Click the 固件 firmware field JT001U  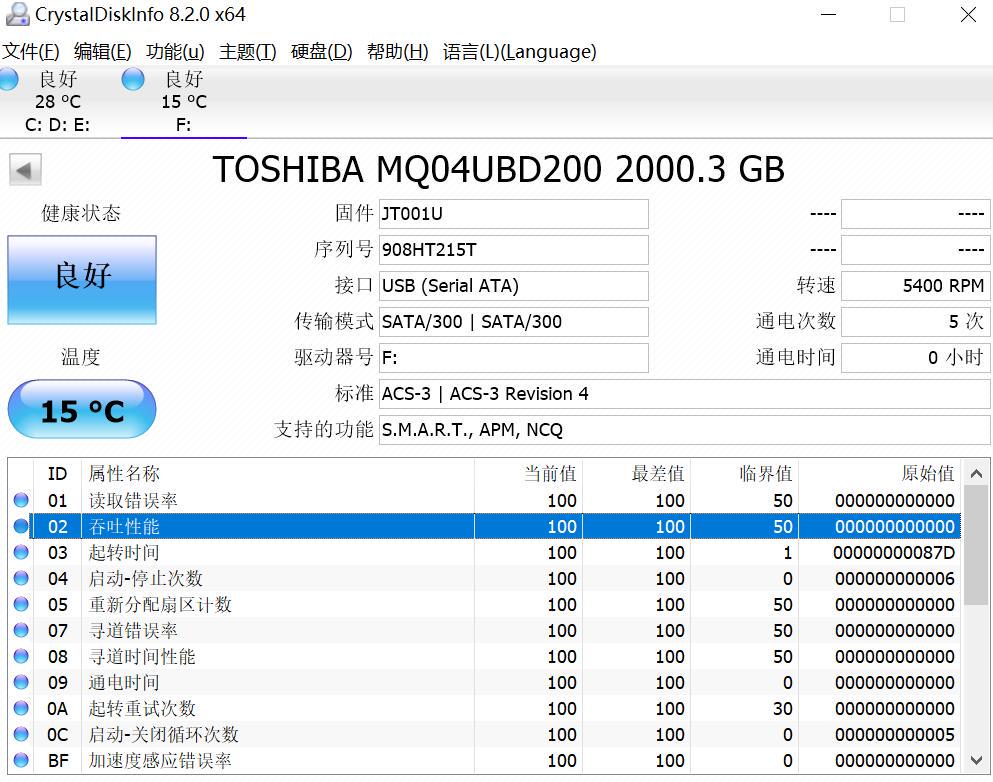(x=513, y=214)
